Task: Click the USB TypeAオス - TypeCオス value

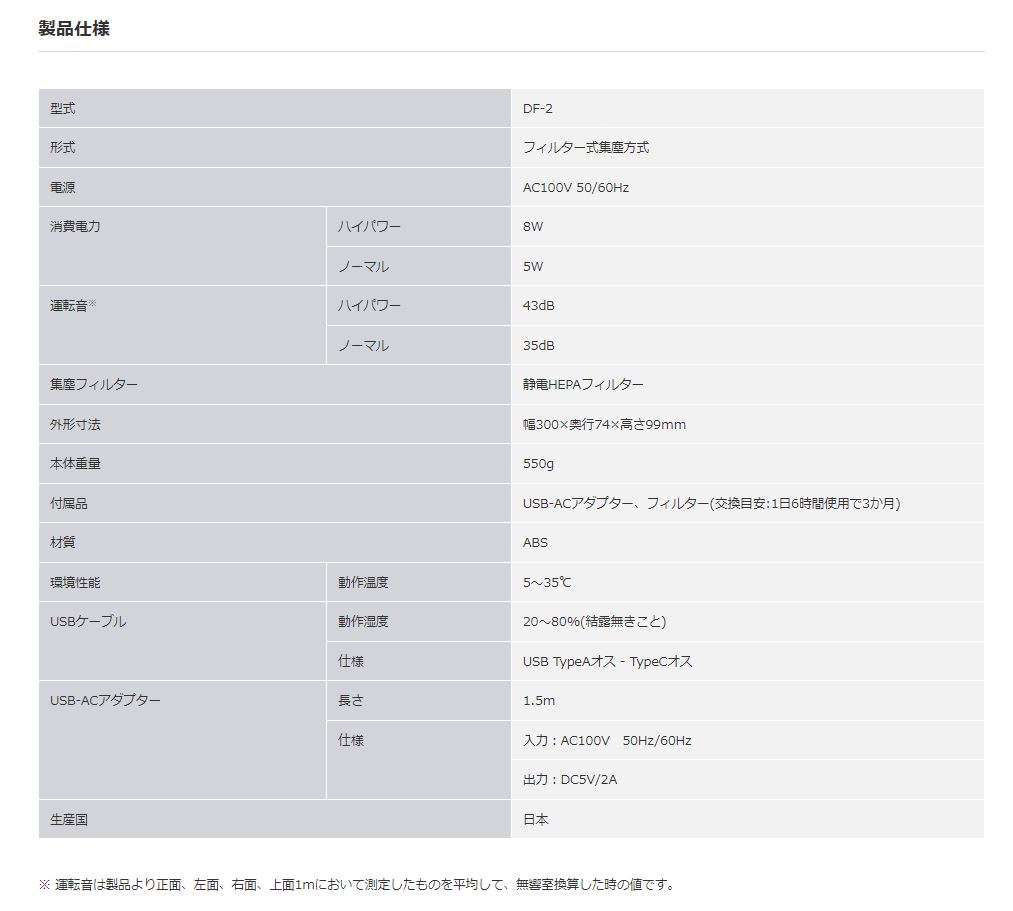Action: pos(607,661)
